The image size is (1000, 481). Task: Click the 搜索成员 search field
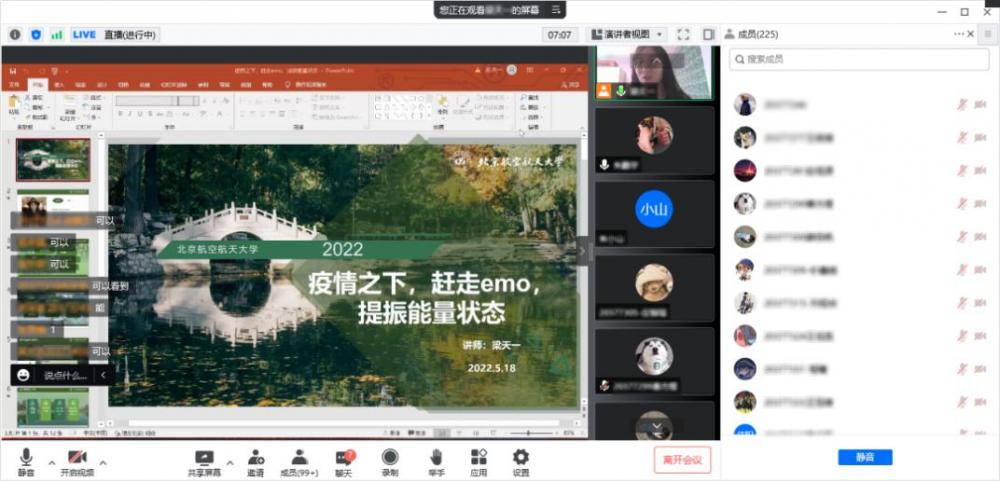(x=858, y=59)
